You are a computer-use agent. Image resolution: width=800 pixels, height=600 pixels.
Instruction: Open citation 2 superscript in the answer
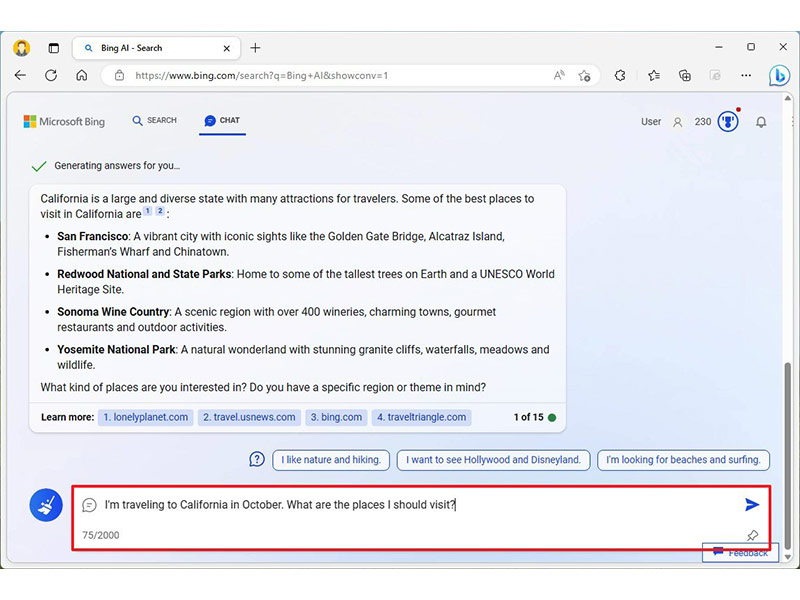click(x=160, y=211)
